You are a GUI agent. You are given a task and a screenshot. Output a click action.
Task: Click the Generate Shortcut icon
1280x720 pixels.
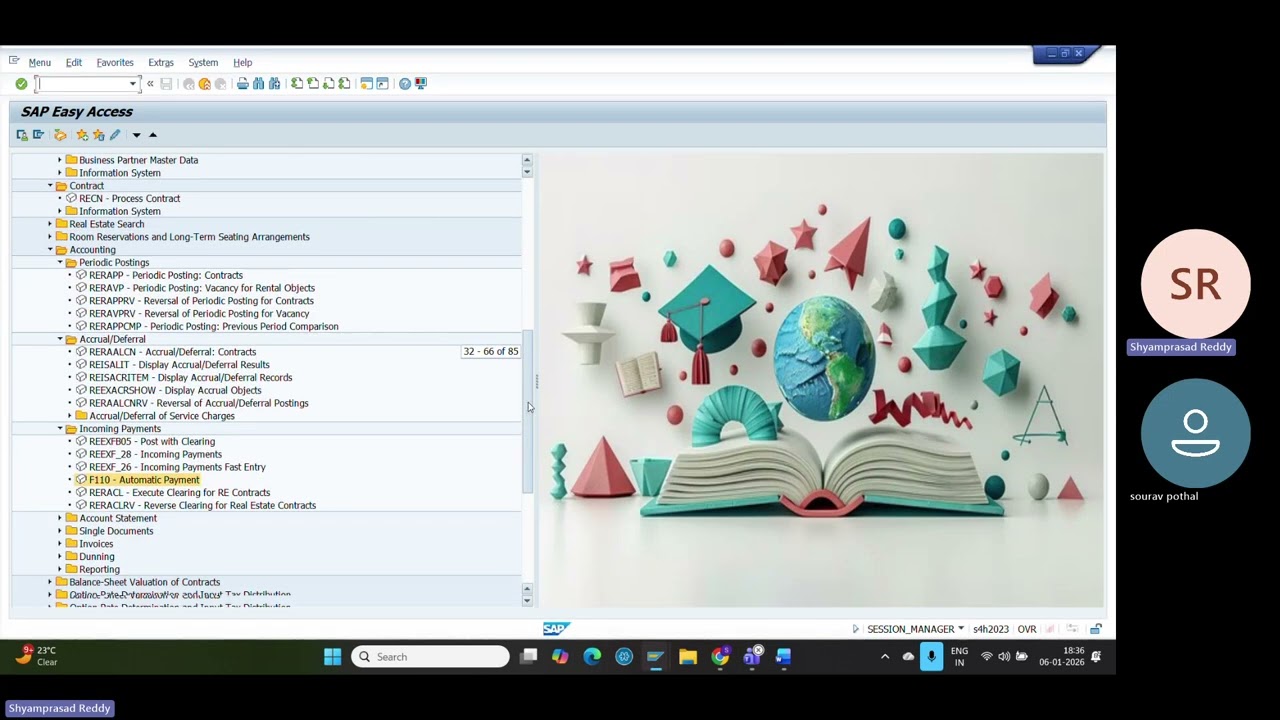pyautogui.click(x=383, y=84)
